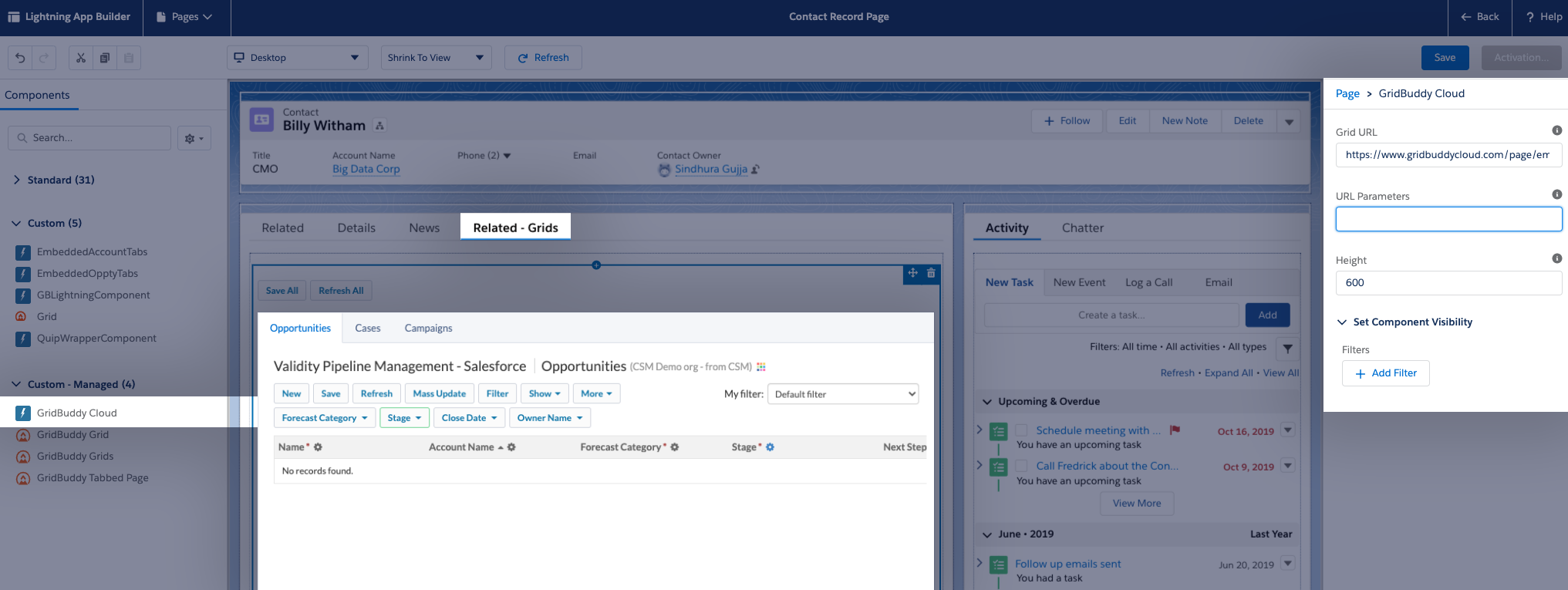Open the My filter Default filter dropdown
1568x590 pixels.
coord(843,394)
